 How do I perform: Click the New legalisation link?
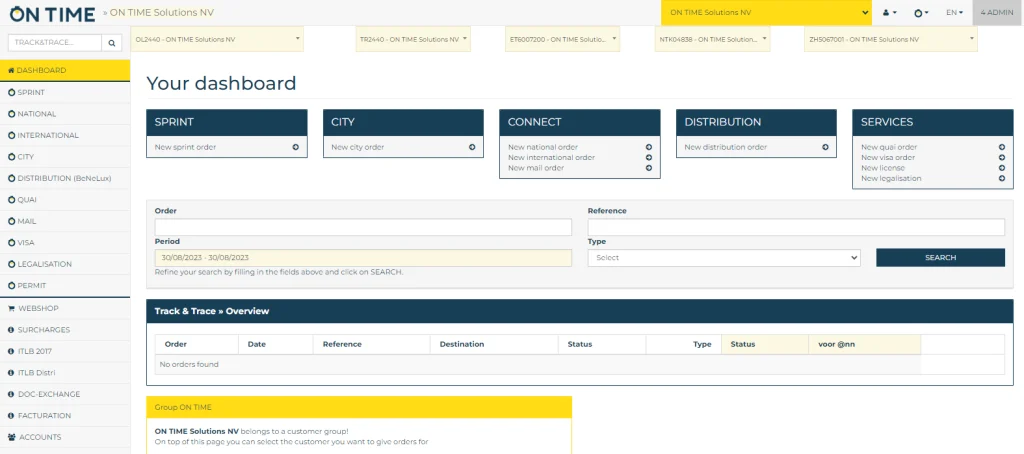891,178
